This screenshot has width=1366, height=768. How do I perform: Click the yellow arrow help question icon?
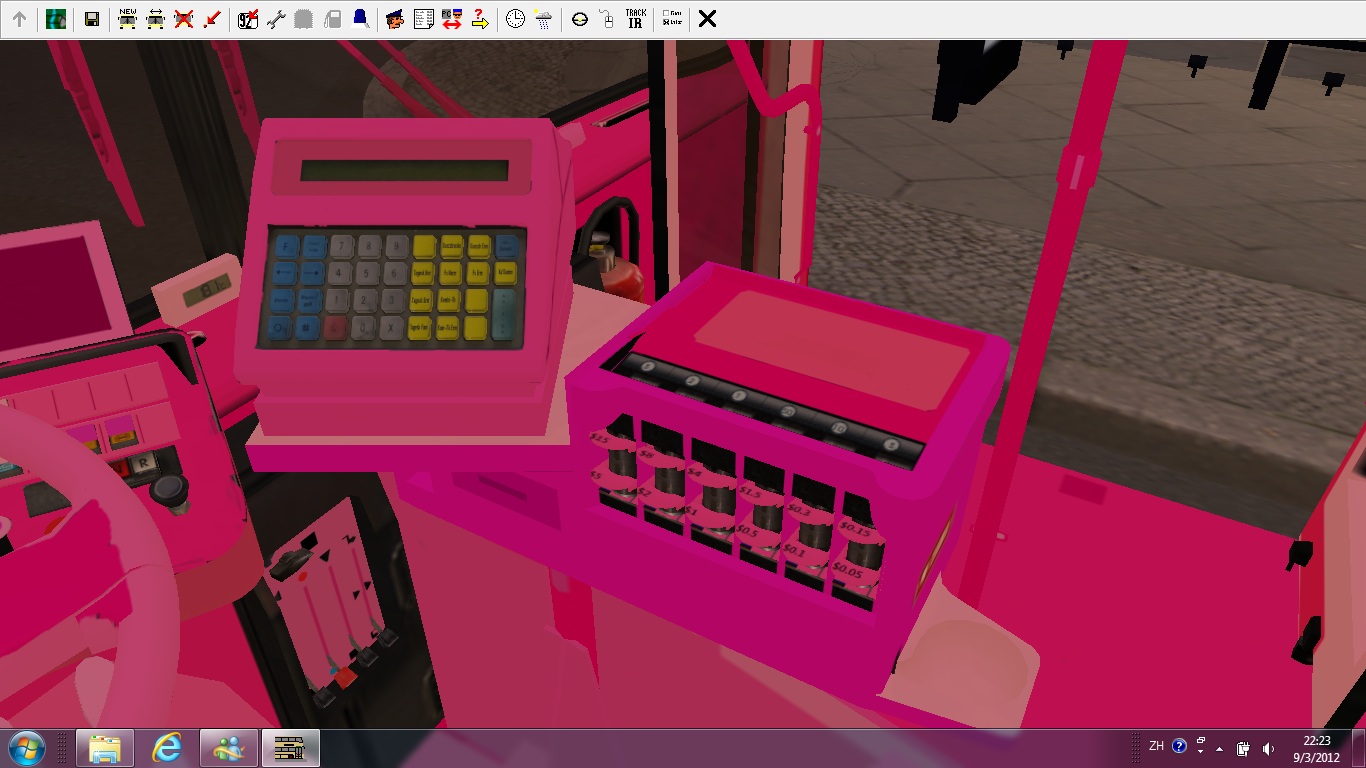(480, 19)
